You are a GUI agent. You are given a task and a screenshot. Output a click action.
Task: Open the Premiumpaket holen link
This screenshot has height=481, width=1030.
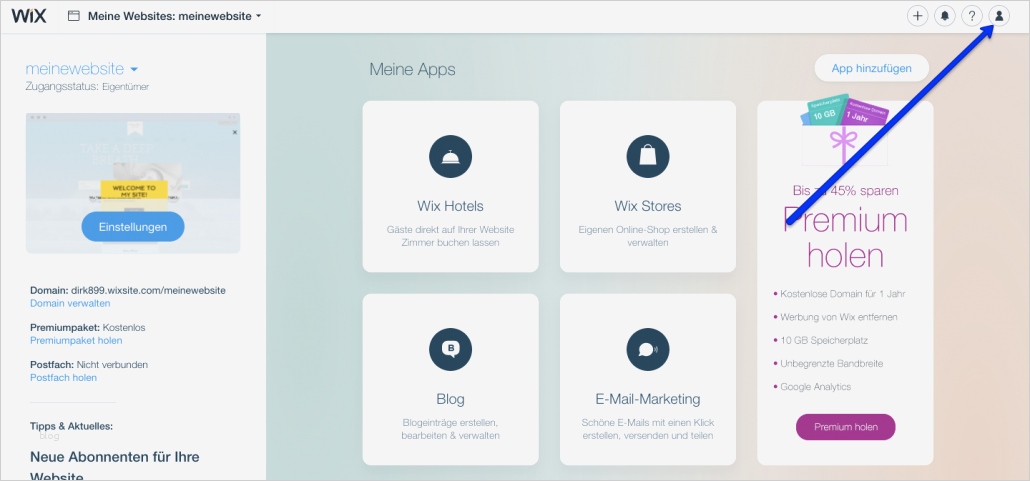coord(76,340)
